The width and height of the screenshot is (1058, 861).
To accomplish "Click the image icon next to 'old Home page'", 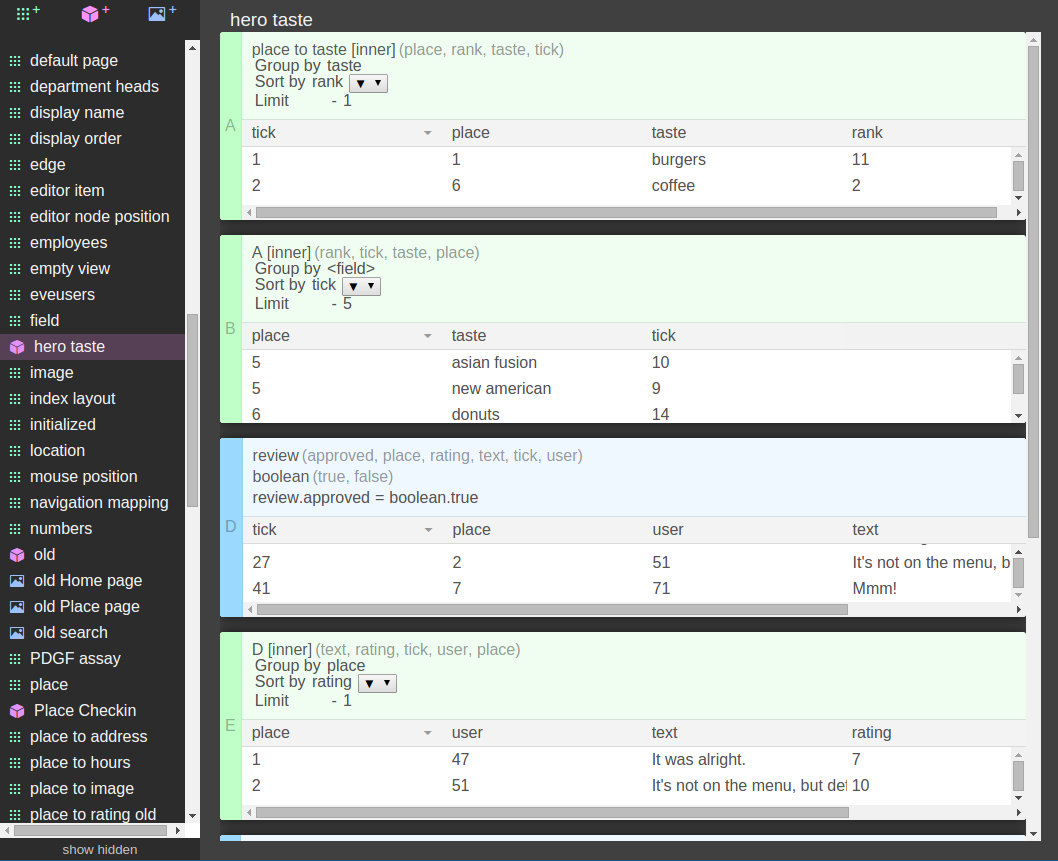I will [16, 581].
